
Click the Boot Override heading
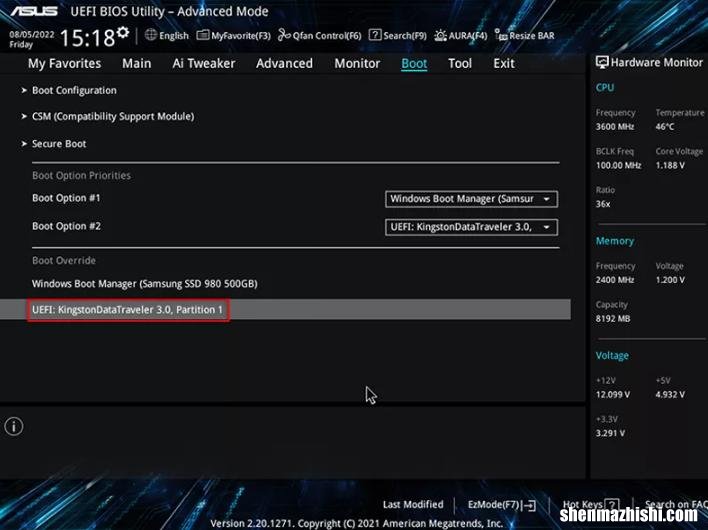(64, 260)
